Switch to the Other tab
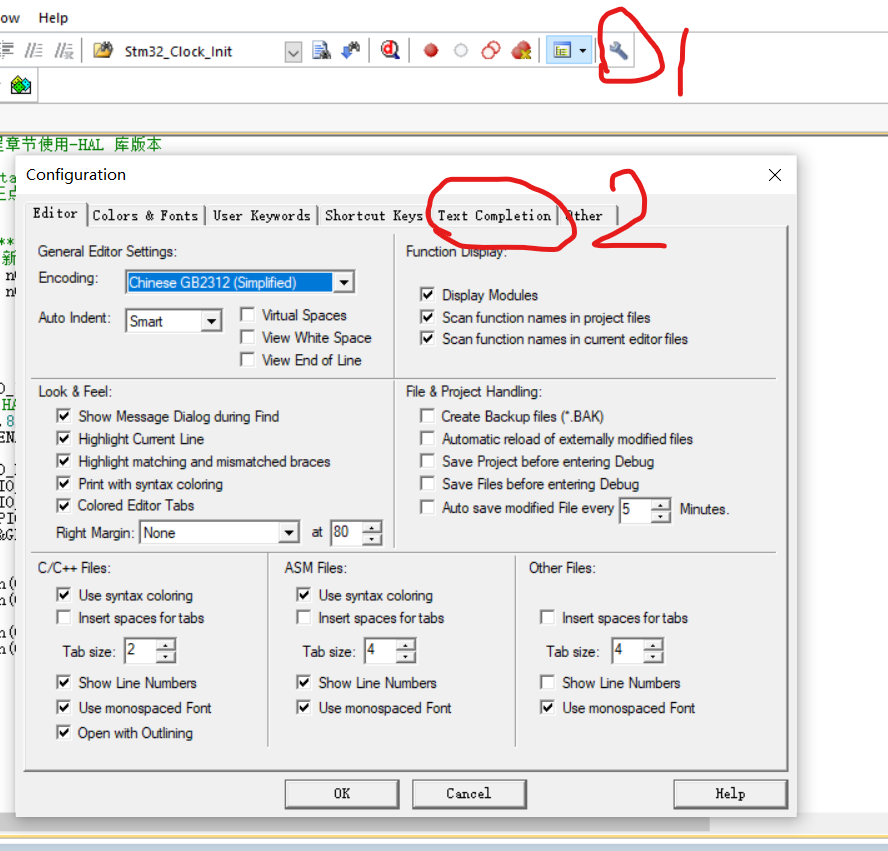The width and height of the screenshot is (888, 851). coord(586,216)
